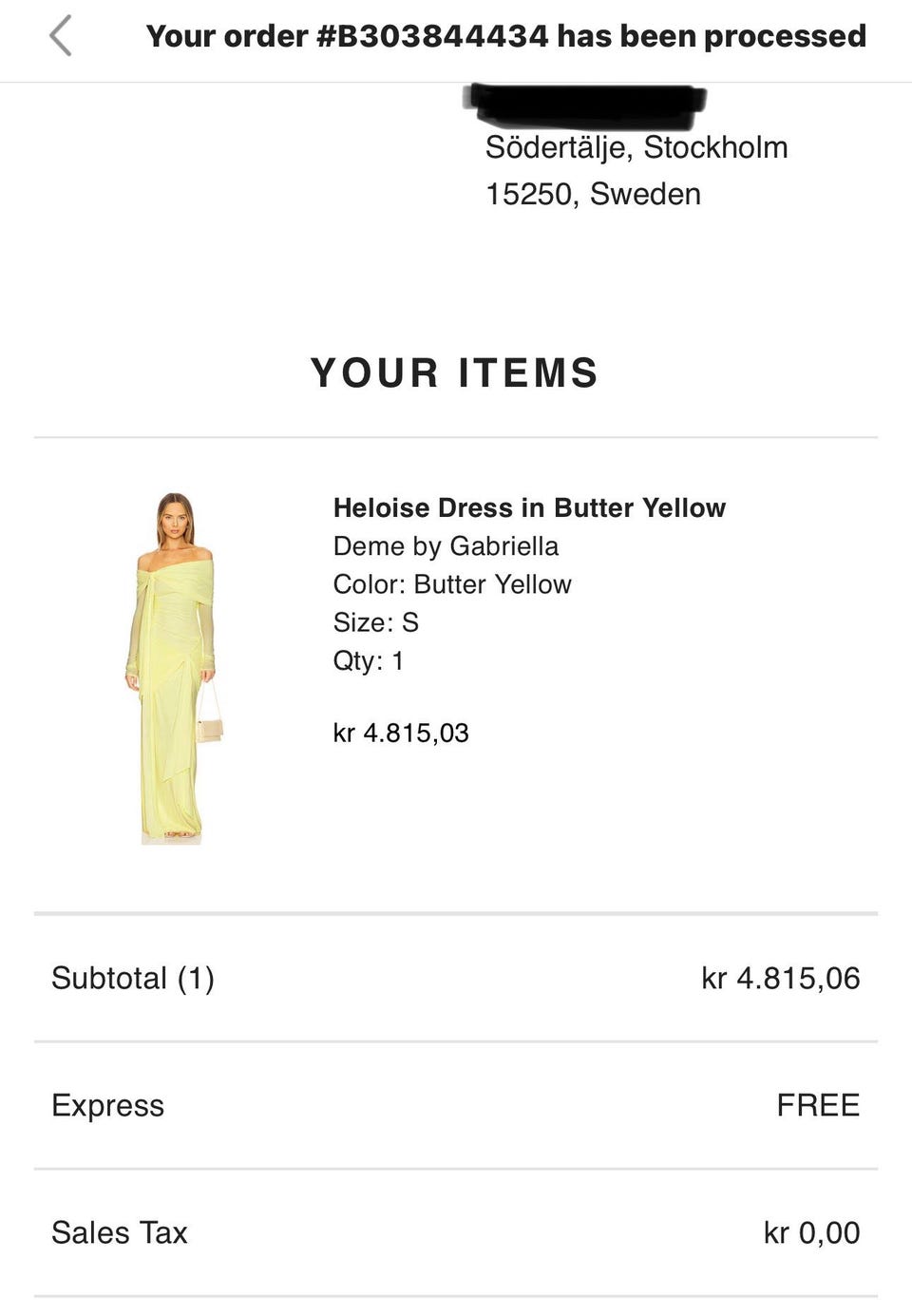Viewport: 912px width, 1316px height.
Task: Tap the back arrow icon
Action: coord(61,36)
